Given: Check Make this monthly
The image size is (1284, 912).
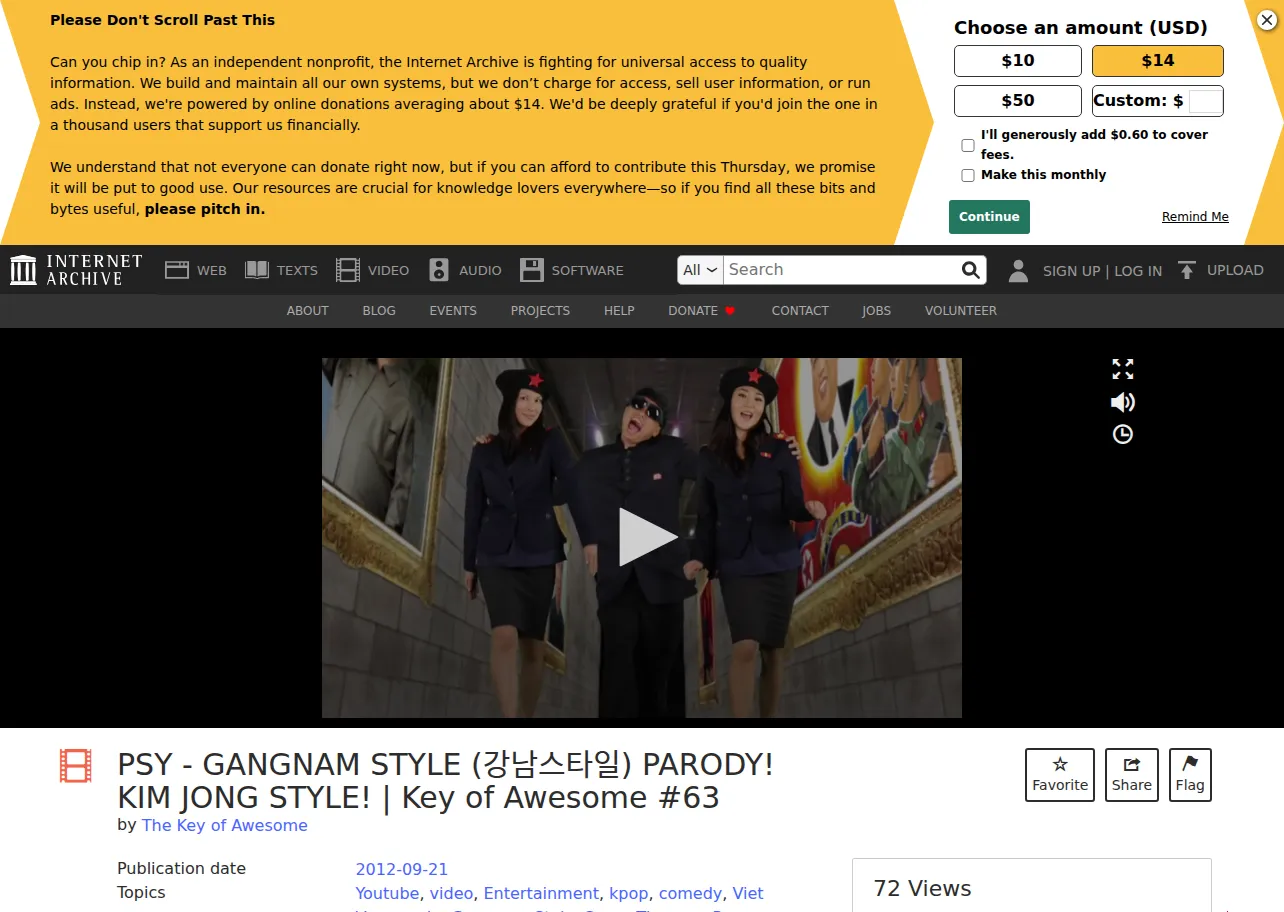Looking at the screenshot, I should click(968, 175).
